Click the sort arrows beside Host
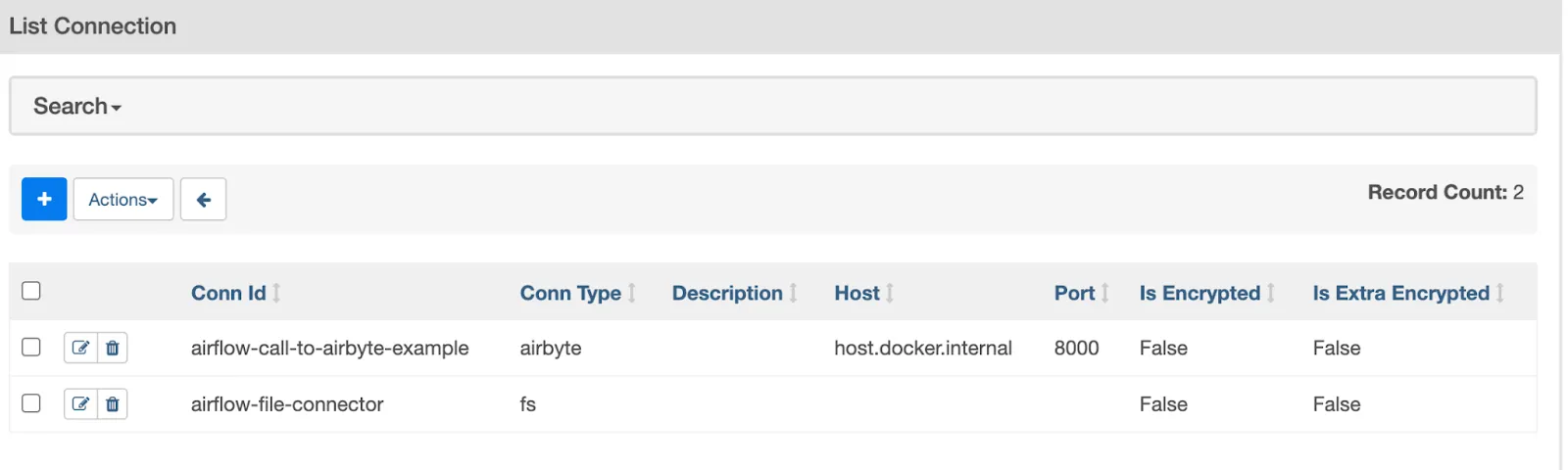Image resolution: width=1568 pixels, height=470 pixels. [x=890, y=293]
